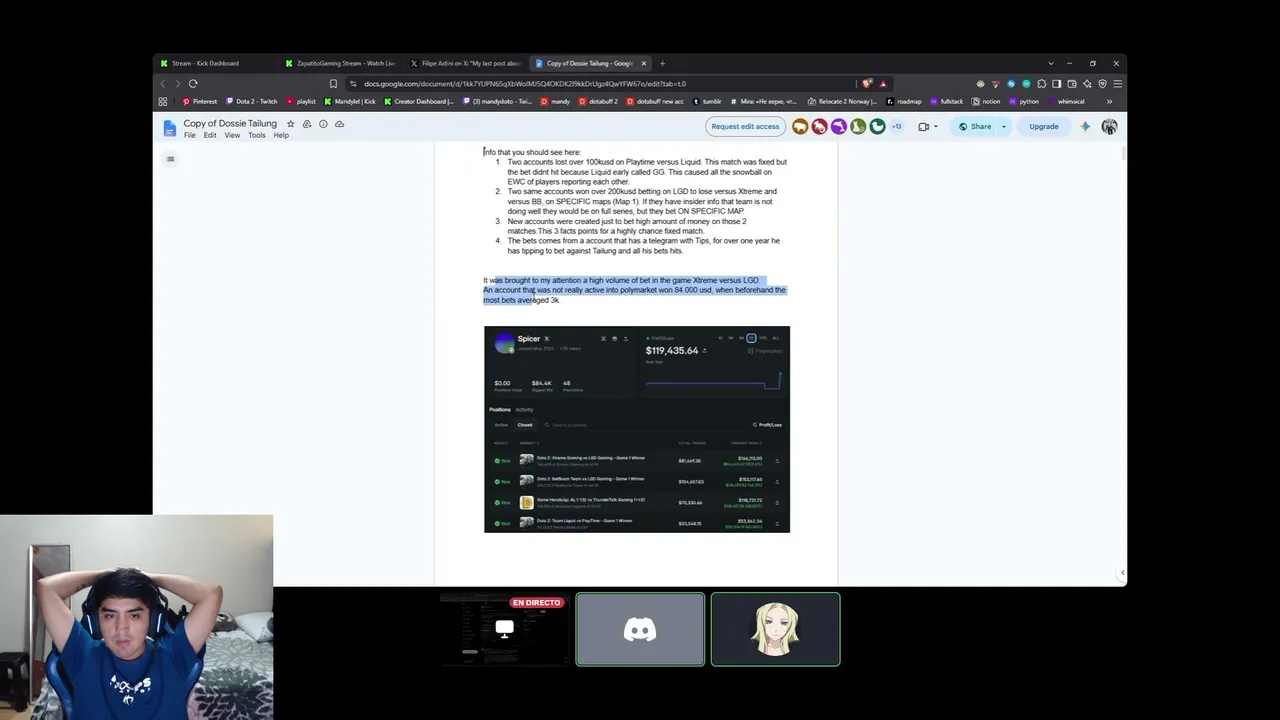Open the apps grid icon on bookmarks bar
Viewport: 1280px width, 720px height.
point(163,101)
